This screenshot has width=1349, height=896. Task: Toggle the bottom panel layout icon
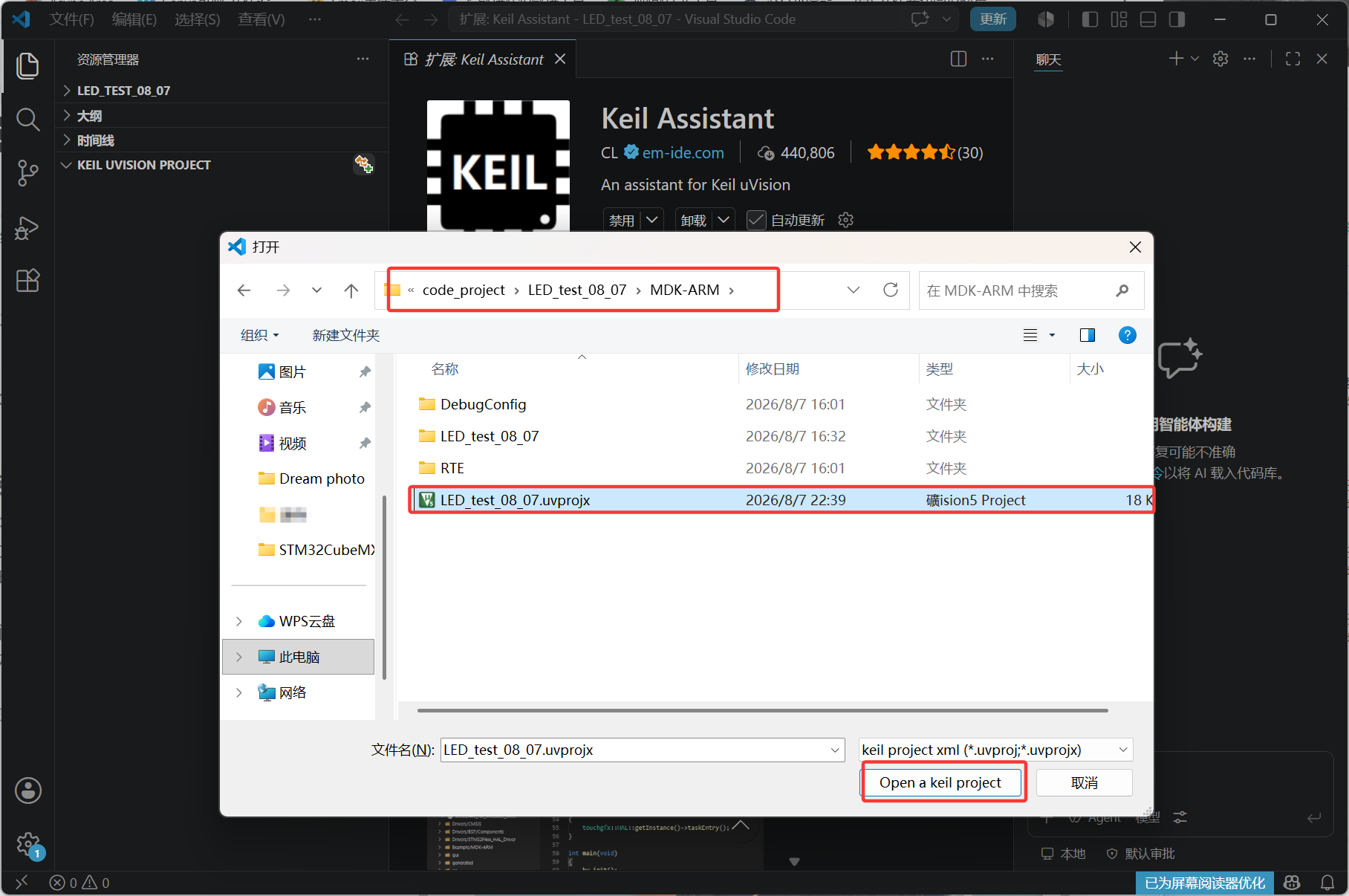[1148, 19]
